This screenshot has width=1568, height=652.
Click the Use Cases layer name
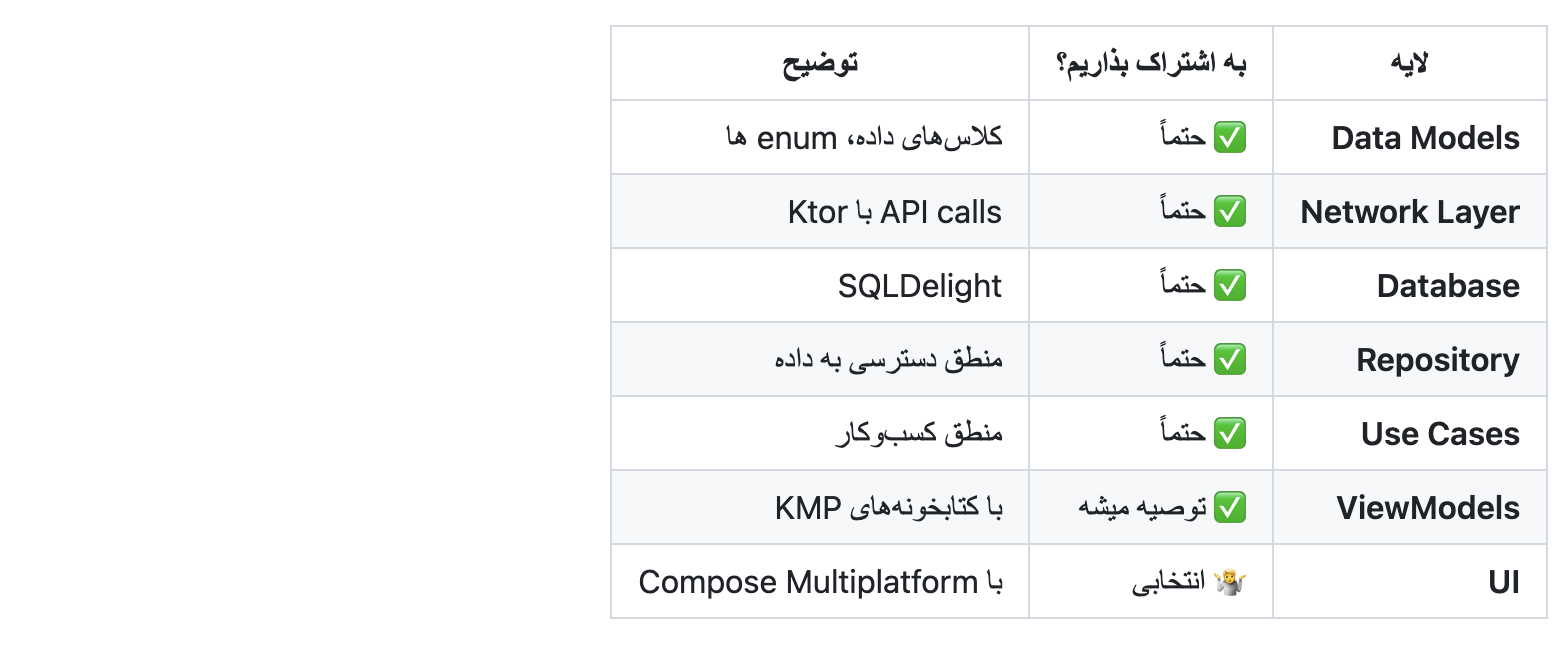point(1440,434)
